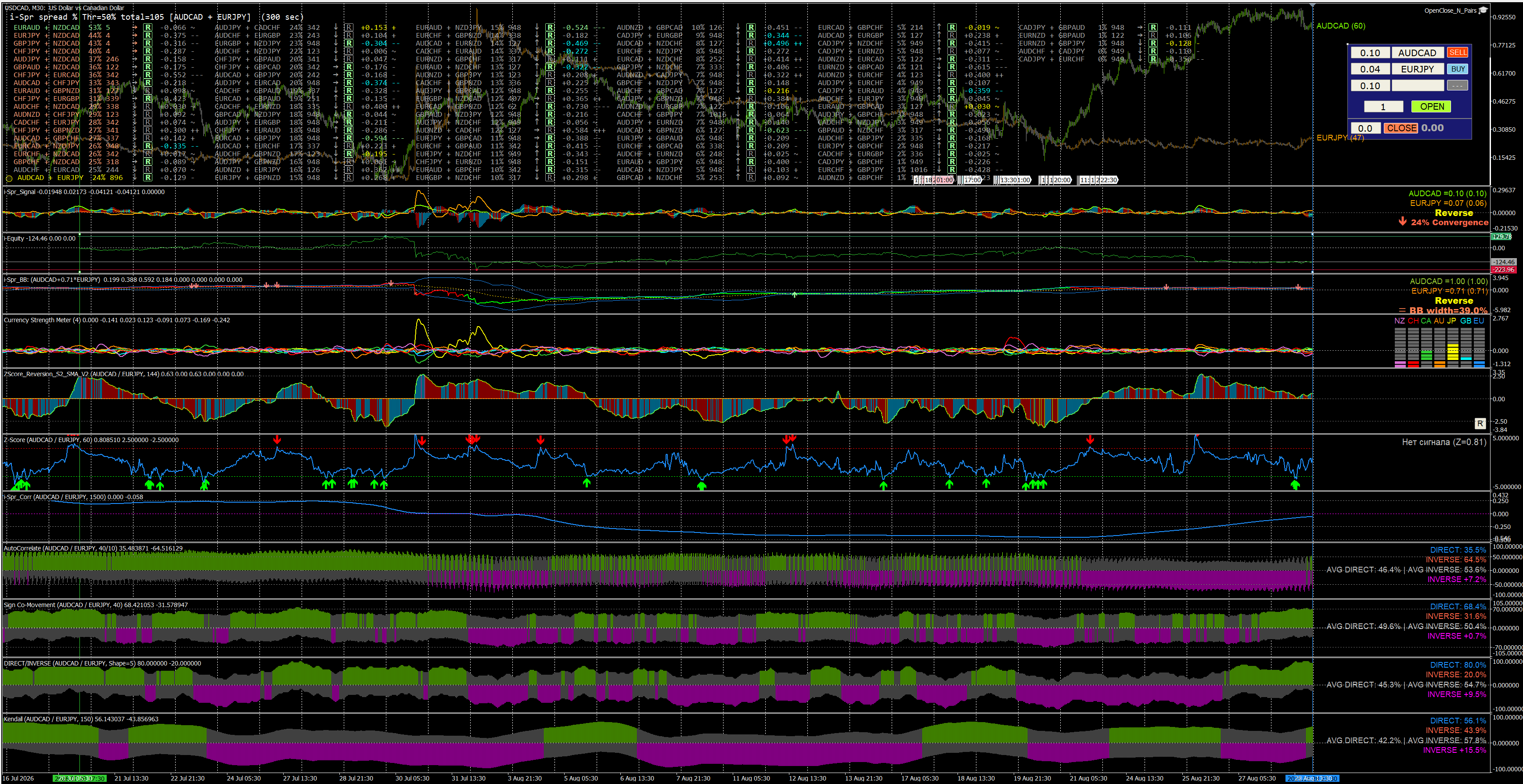Toggle the R box on AUDJPY + CADCHF row
Screen dimensions: 1523x784
click(x=348, y=28)
